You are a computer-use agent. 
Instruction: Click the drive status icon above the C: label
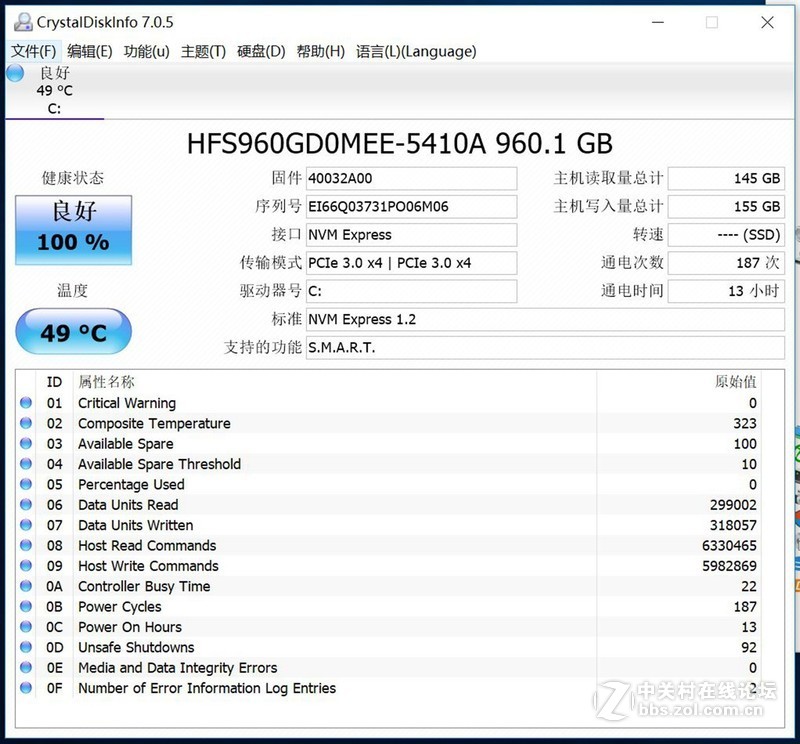pyautogui.click(x=14, y=73)
